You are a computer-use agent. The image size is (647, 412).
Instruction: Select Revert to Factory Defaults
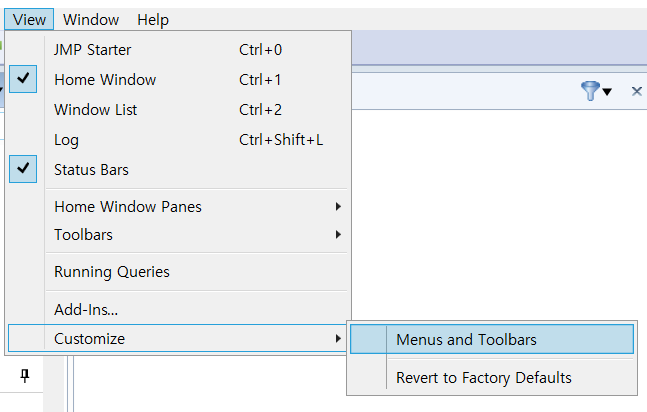coord(492,377)
